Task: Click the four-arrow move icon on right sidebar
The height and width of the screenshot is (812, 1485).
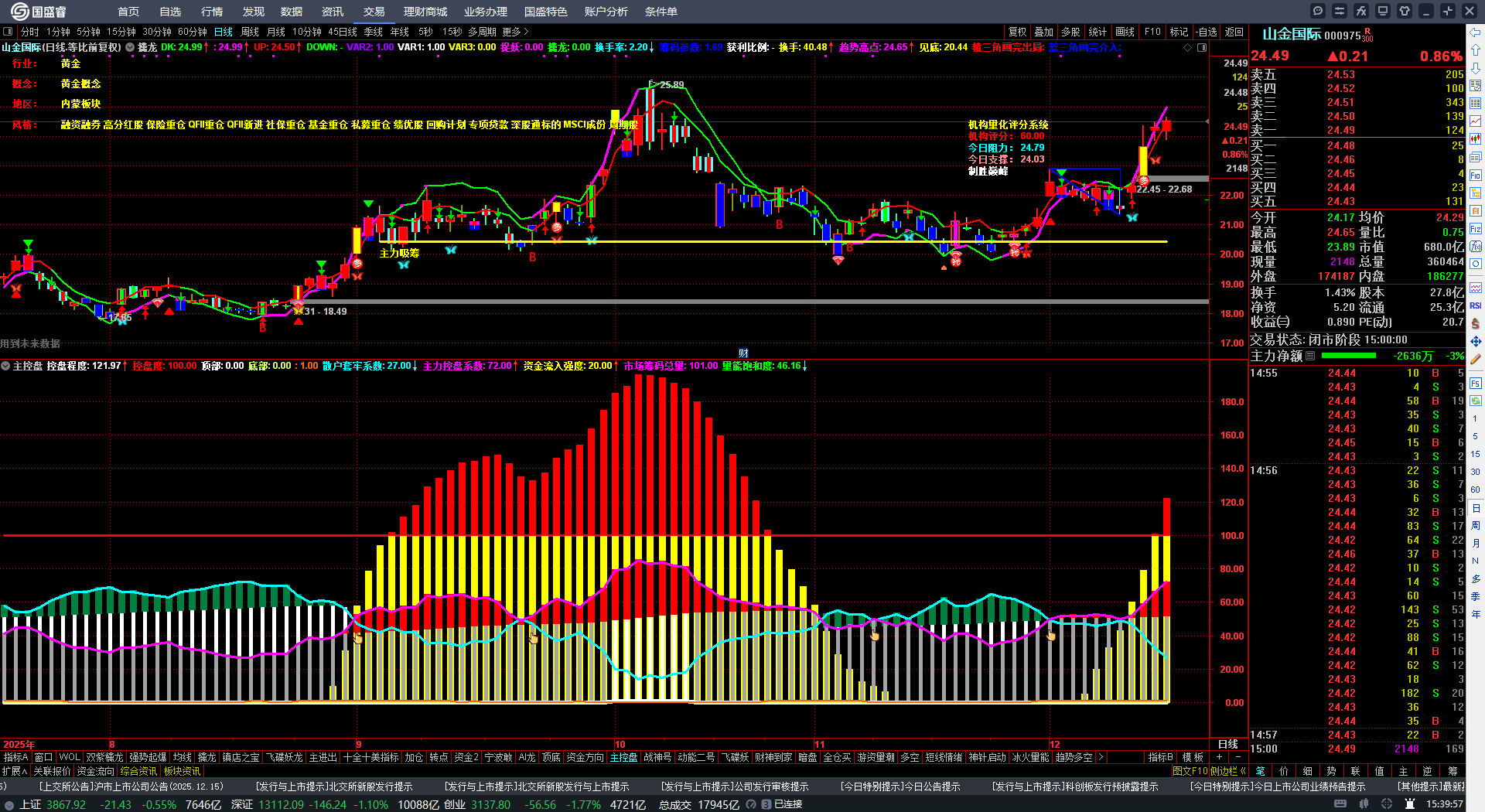Action: tap(1476, 341)
